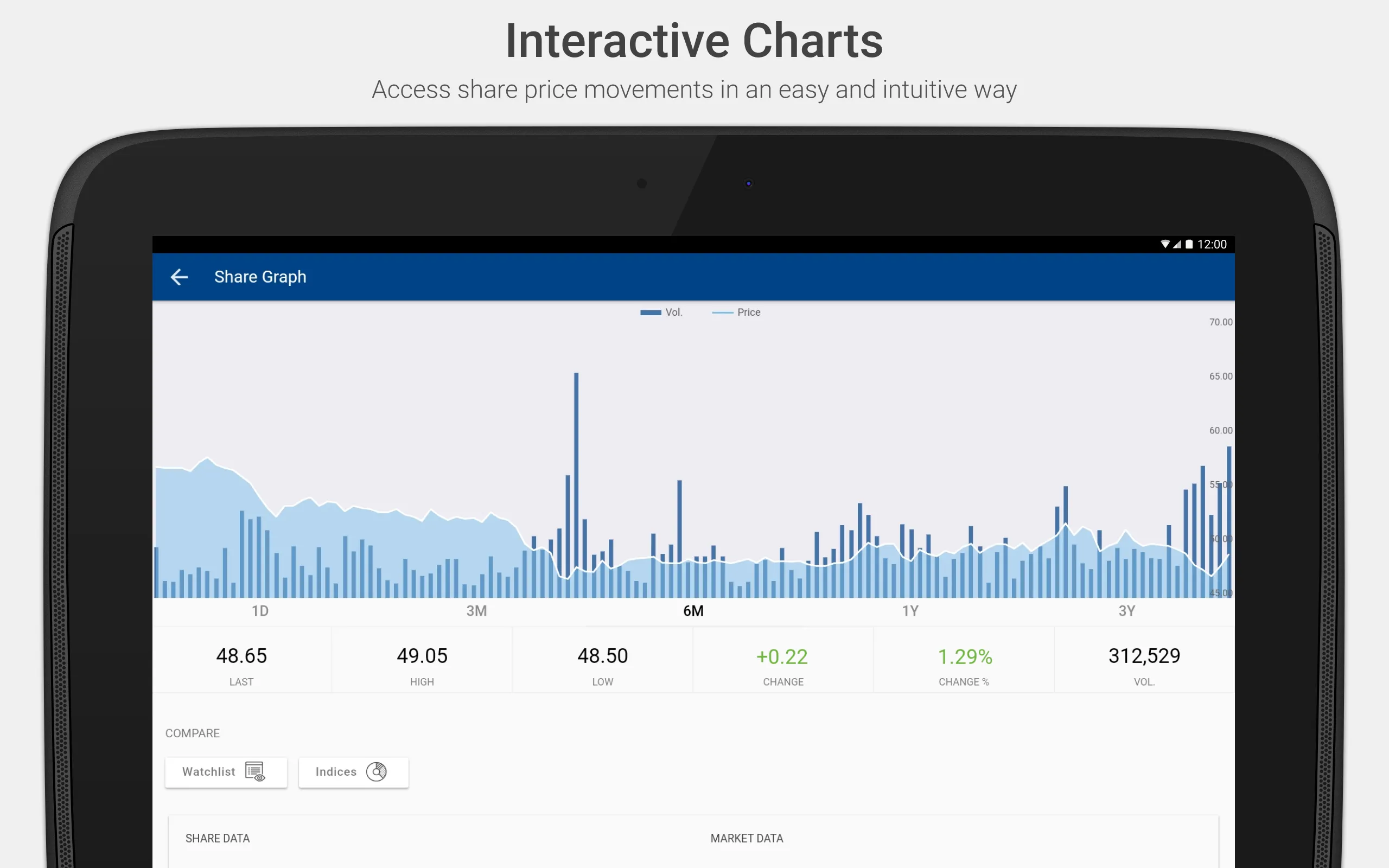1389x868 pixels.
Task: Tap the tallest volume bar in chart
Action: [x=576, y=485]
